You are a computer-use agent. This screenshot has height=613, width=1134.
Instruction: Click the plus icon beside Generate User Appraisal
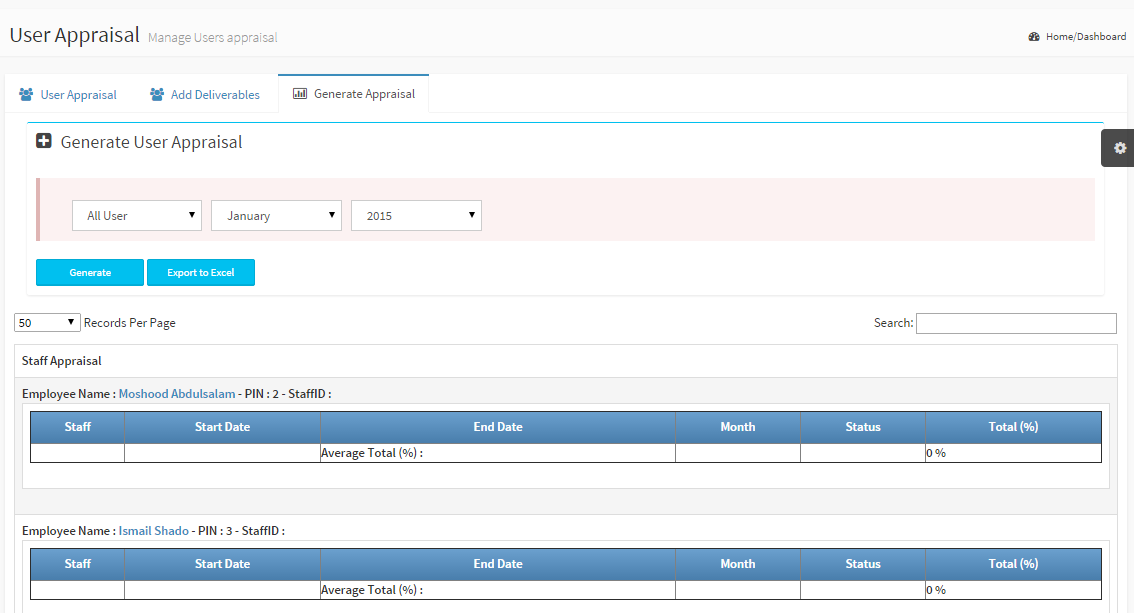click(x=44, y=142)
